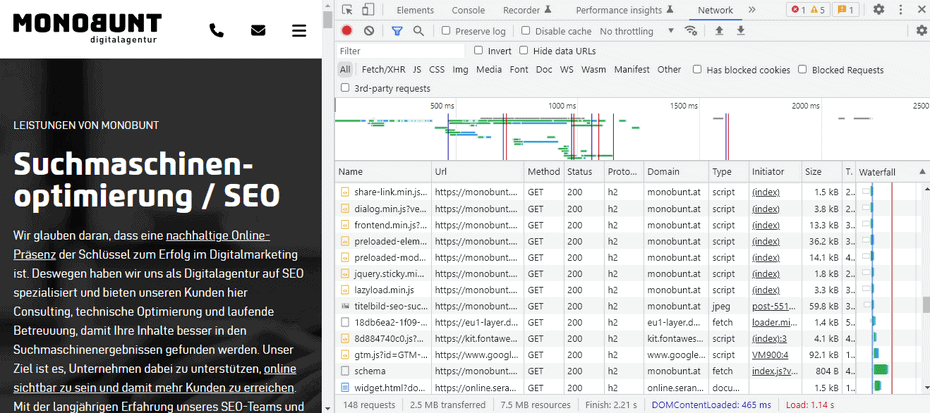This screenshot has width=930, height=413.
Task: Open the VM900:4 initiator link
Action: (770, 355)
